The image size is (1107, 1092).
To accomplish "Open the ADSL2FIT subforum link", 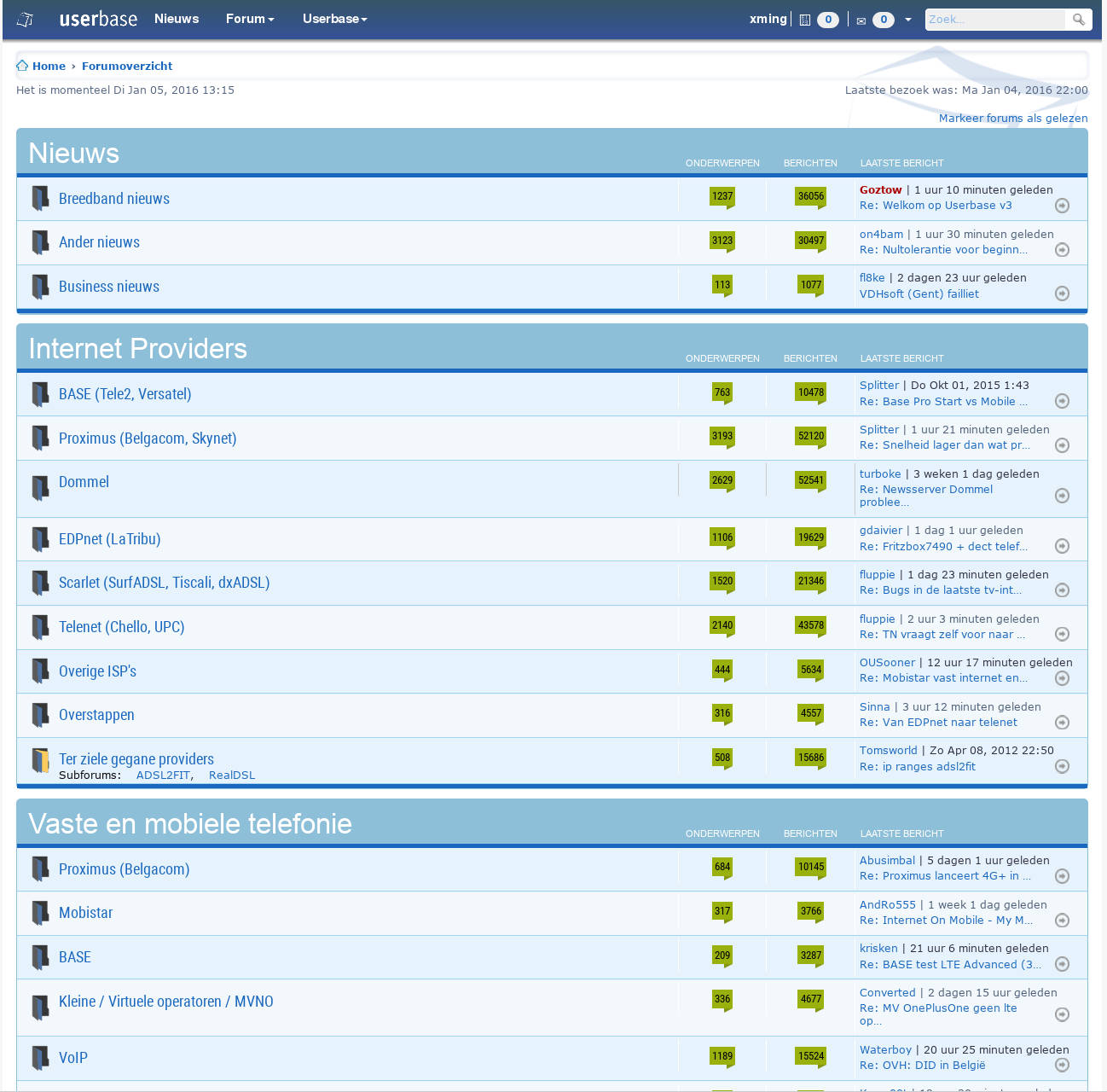I will pyautogui.click(x=163, y=775).
